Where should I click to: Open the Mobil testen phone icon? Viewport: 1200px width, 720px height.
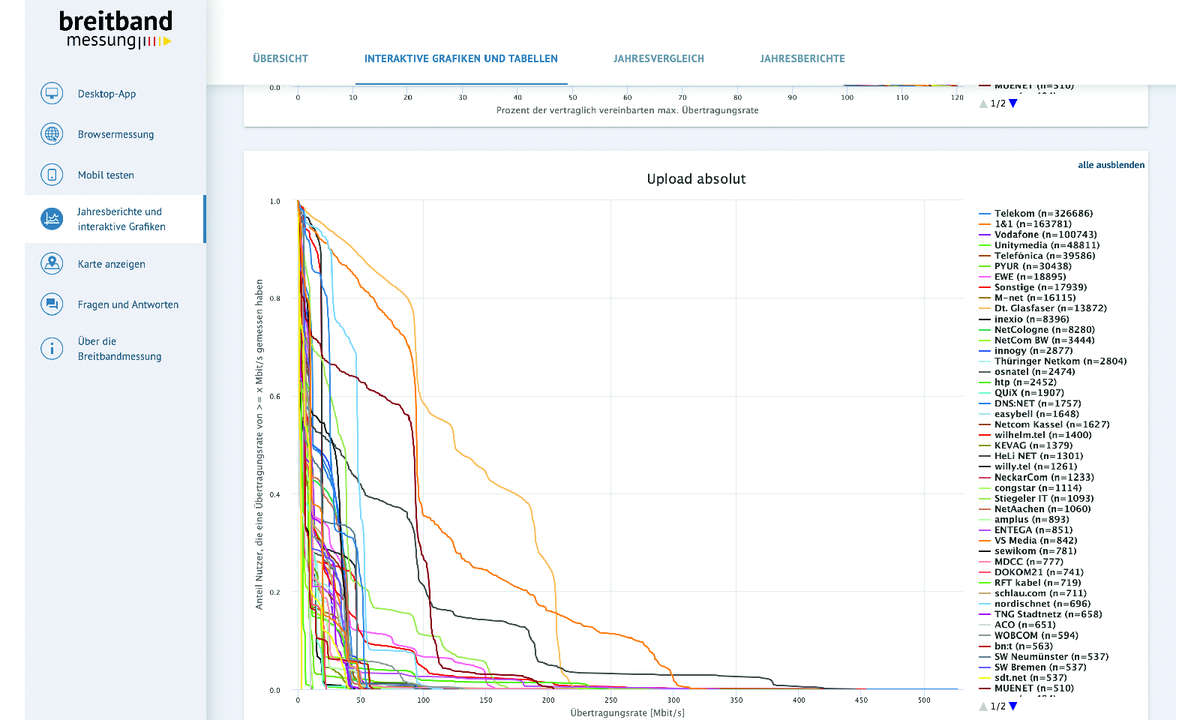[x=52, y=175]
